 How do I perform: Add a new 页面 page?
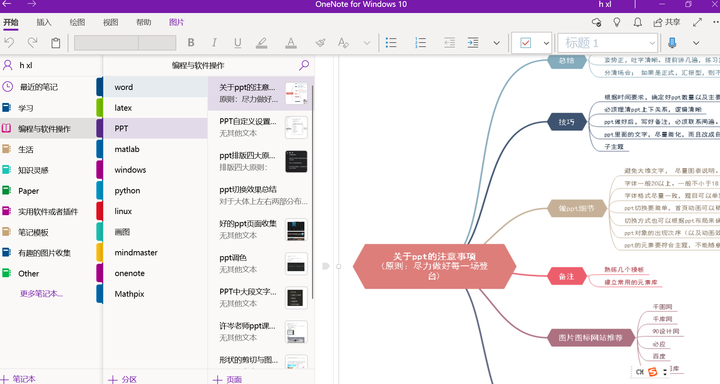click(227, 379)
